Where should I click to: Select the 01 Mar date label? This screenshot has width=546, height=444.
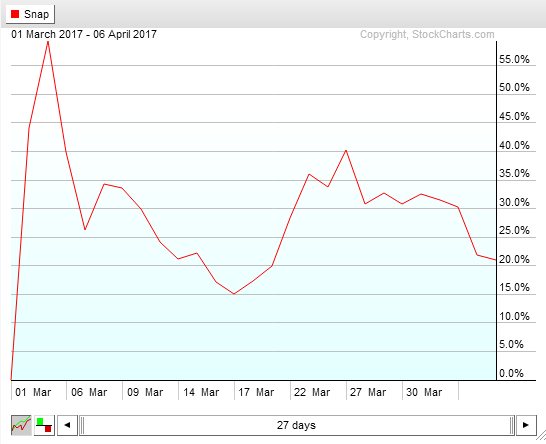coord(33,392)
